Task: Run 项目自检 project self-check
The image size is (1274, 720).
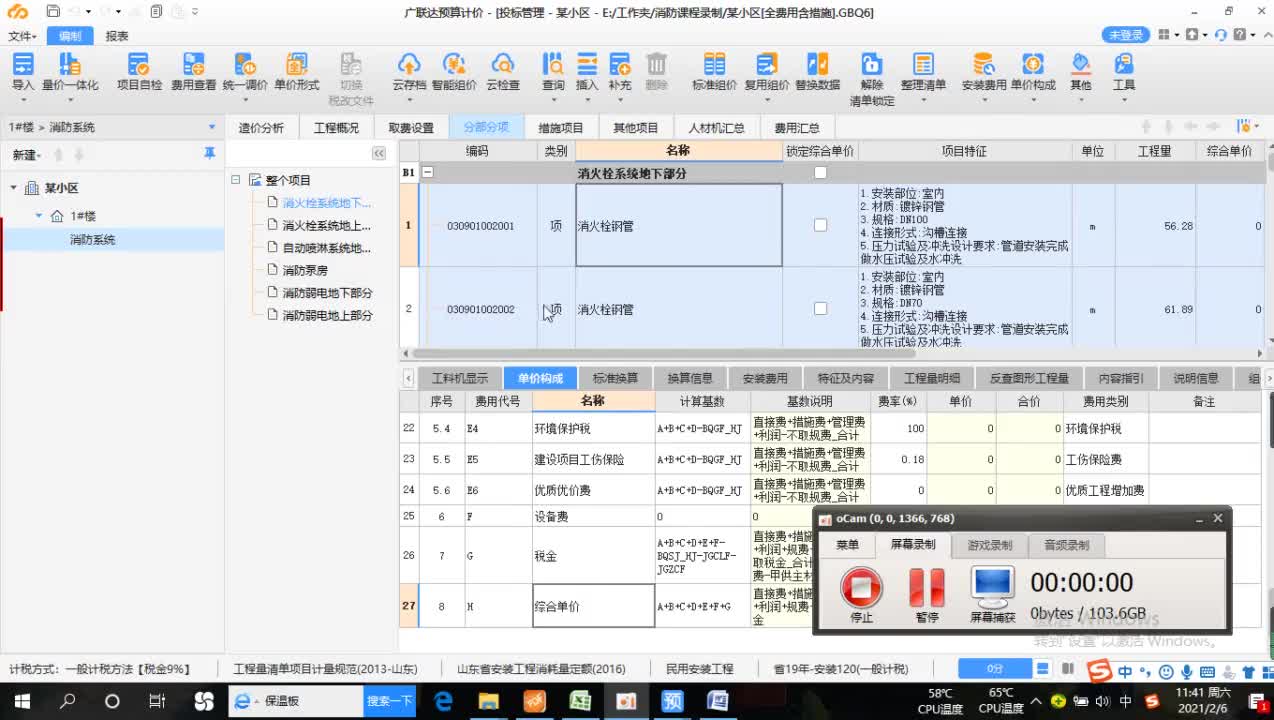Action: point(139,72)
